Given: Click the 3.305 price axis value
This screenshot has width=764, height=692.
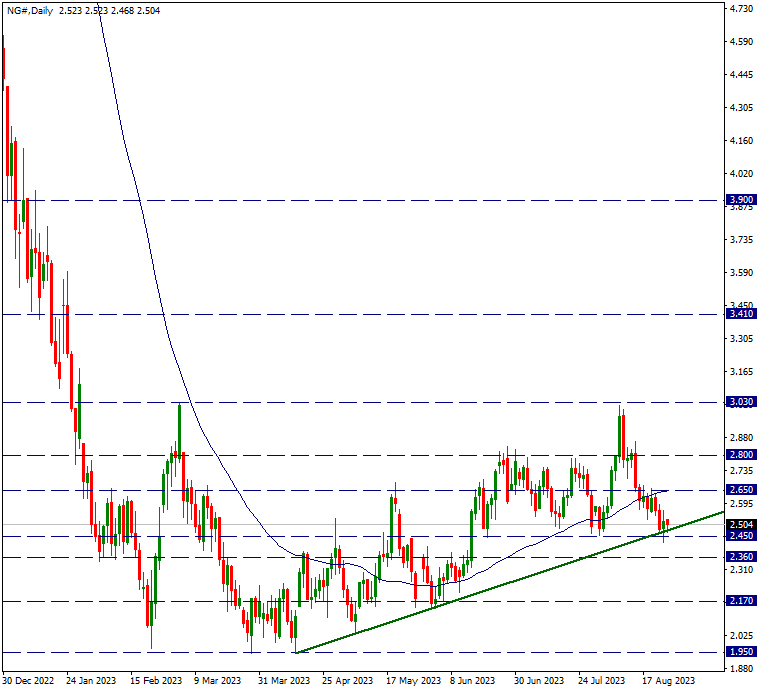Looking at the screenshot, I should (741, 339).
